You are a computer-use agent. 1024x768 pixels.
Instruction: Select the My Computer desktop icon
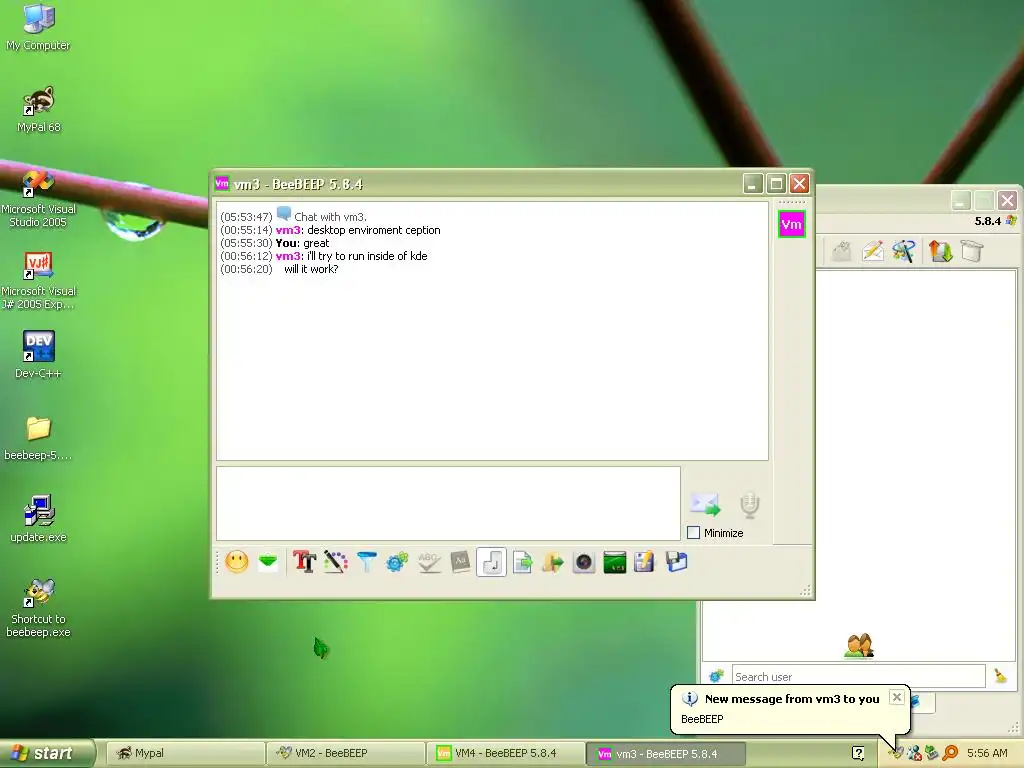pyautogui.click(x=38, y=27)
